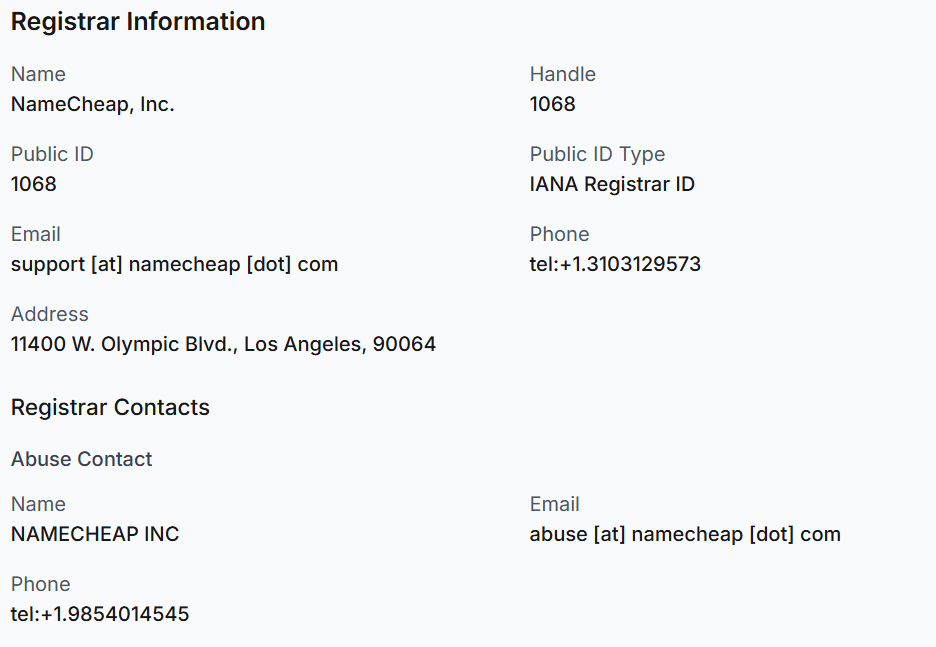Select the 11400 W. Olympic Blvd. address
936x647 pixels.
click(223, 344)
